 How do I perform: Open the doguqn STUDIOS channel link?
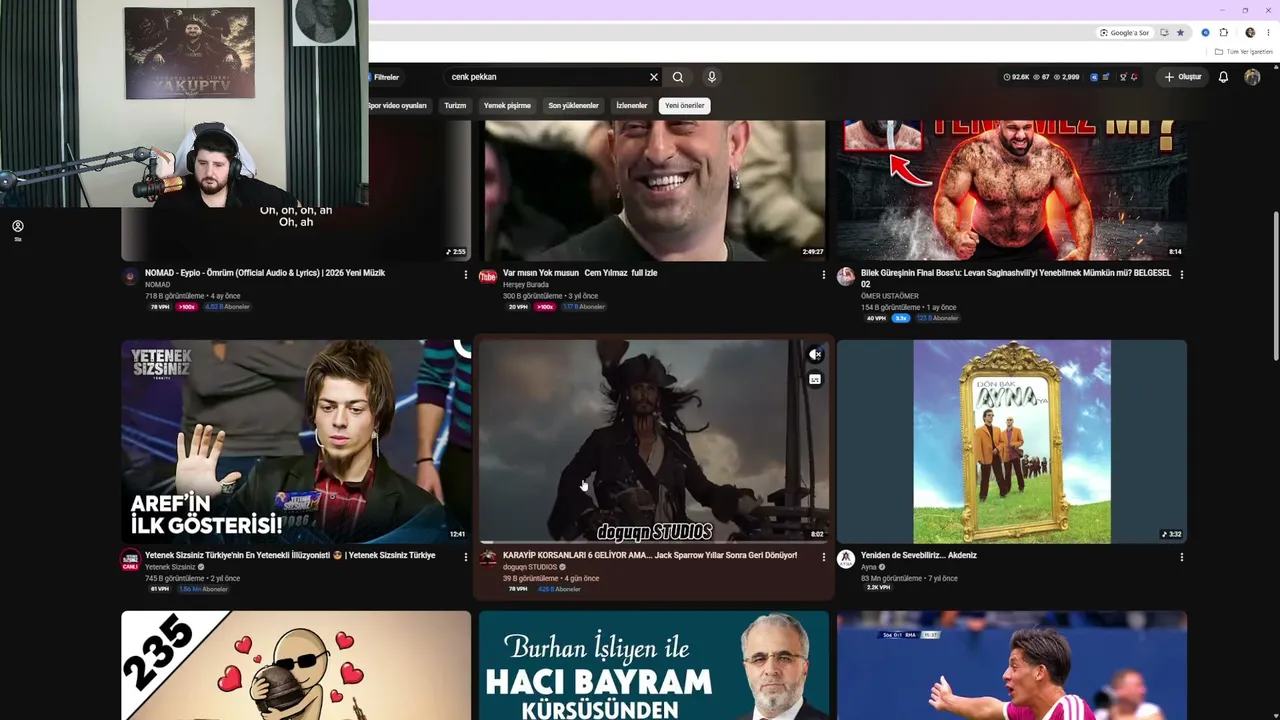tap(530, 567)
